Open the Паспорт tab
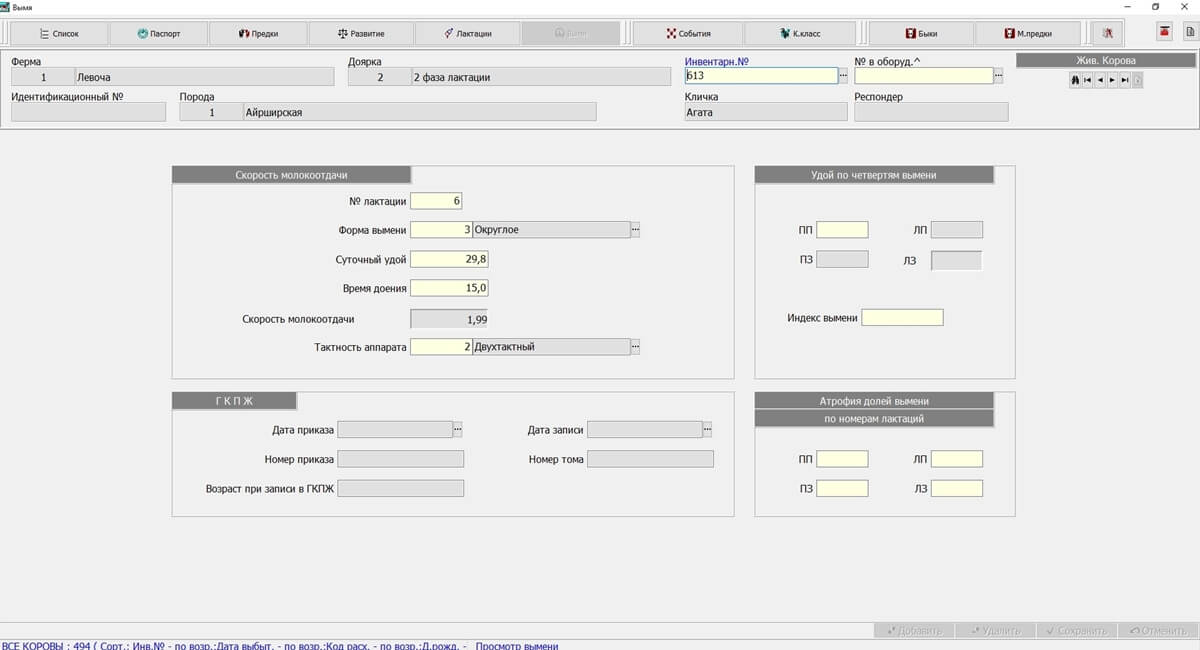1200x650 pixels. [158, 33]
